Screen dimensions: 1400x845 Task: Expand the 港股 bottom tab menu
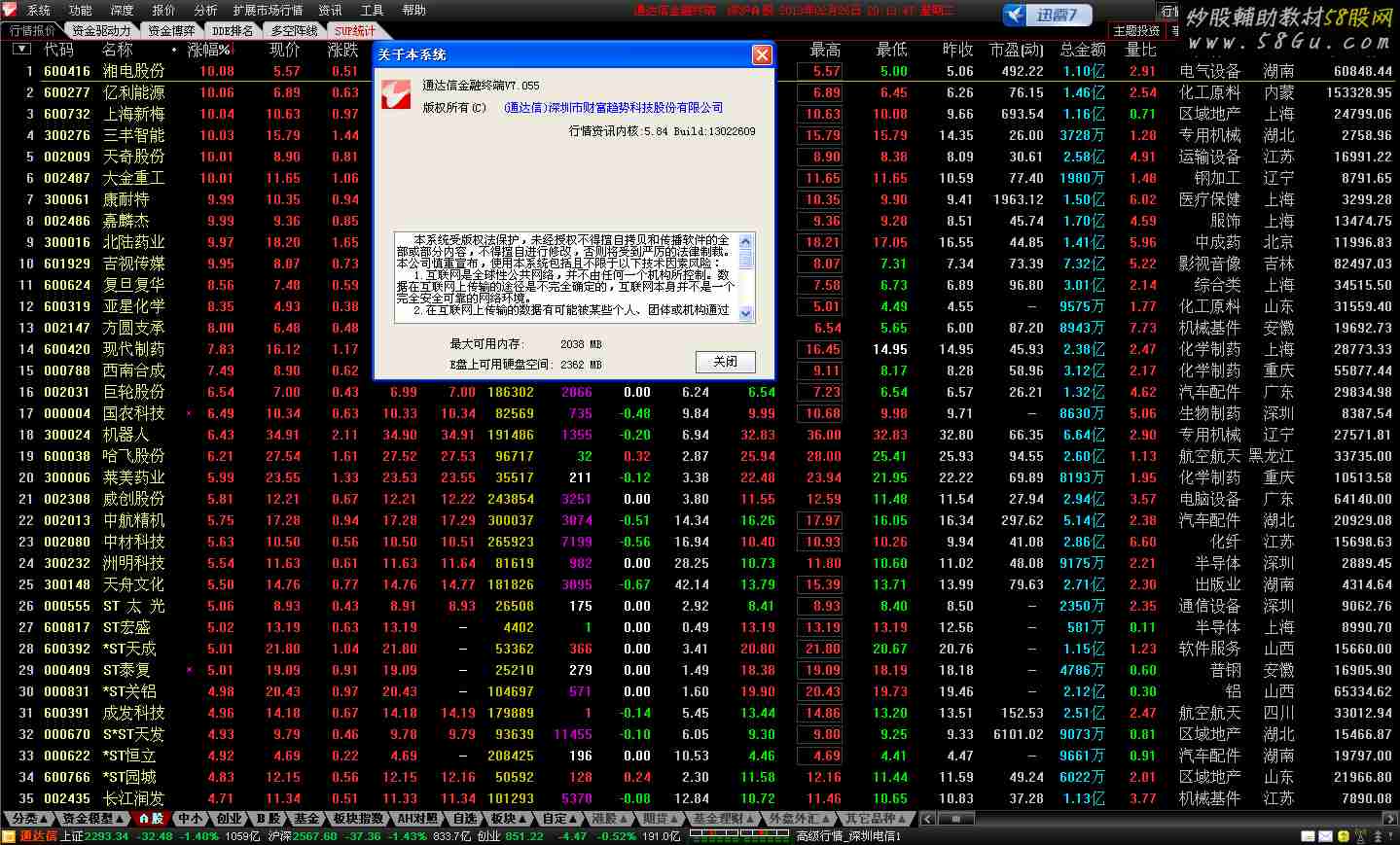610,819
